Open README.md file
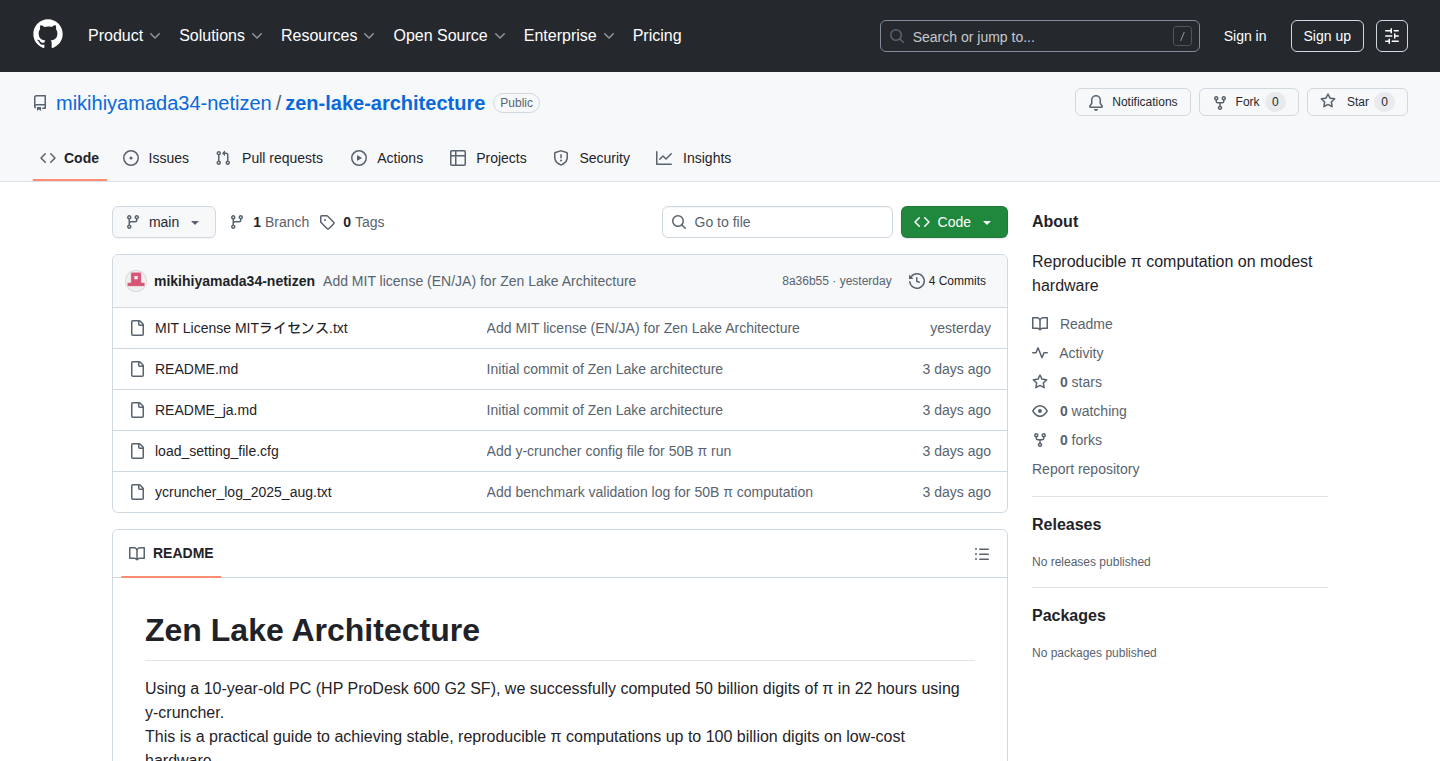The height and width of the screenshot is (761, 1440). (x=196, y=369)
